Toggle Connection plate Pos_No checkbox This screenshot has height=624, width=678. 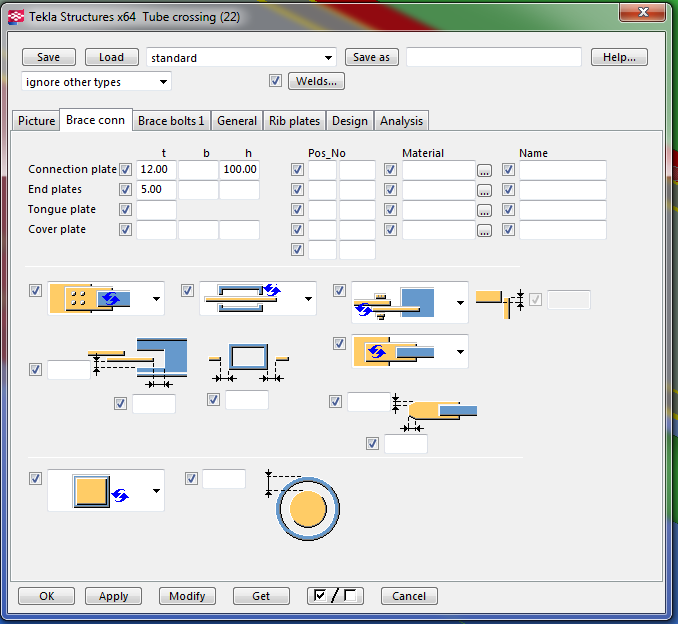point(297,170)
